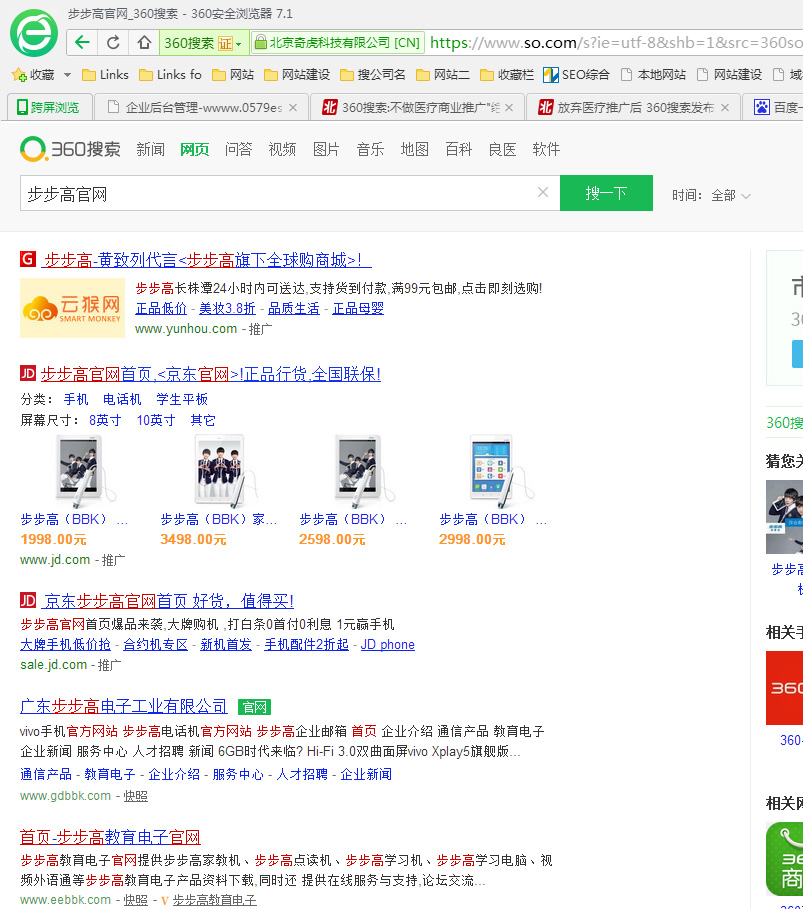Select the 百科 search category
803x909 pixels.
(459, 150)
